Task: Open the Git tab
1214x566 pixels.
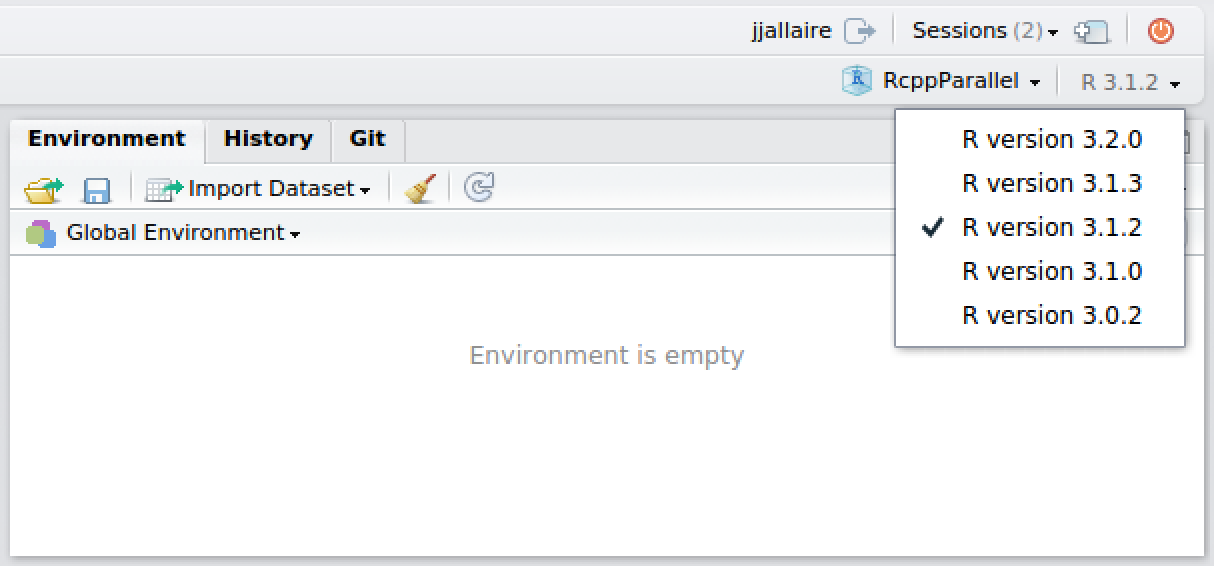Action: pyautogui.click(x=367, y=139)
